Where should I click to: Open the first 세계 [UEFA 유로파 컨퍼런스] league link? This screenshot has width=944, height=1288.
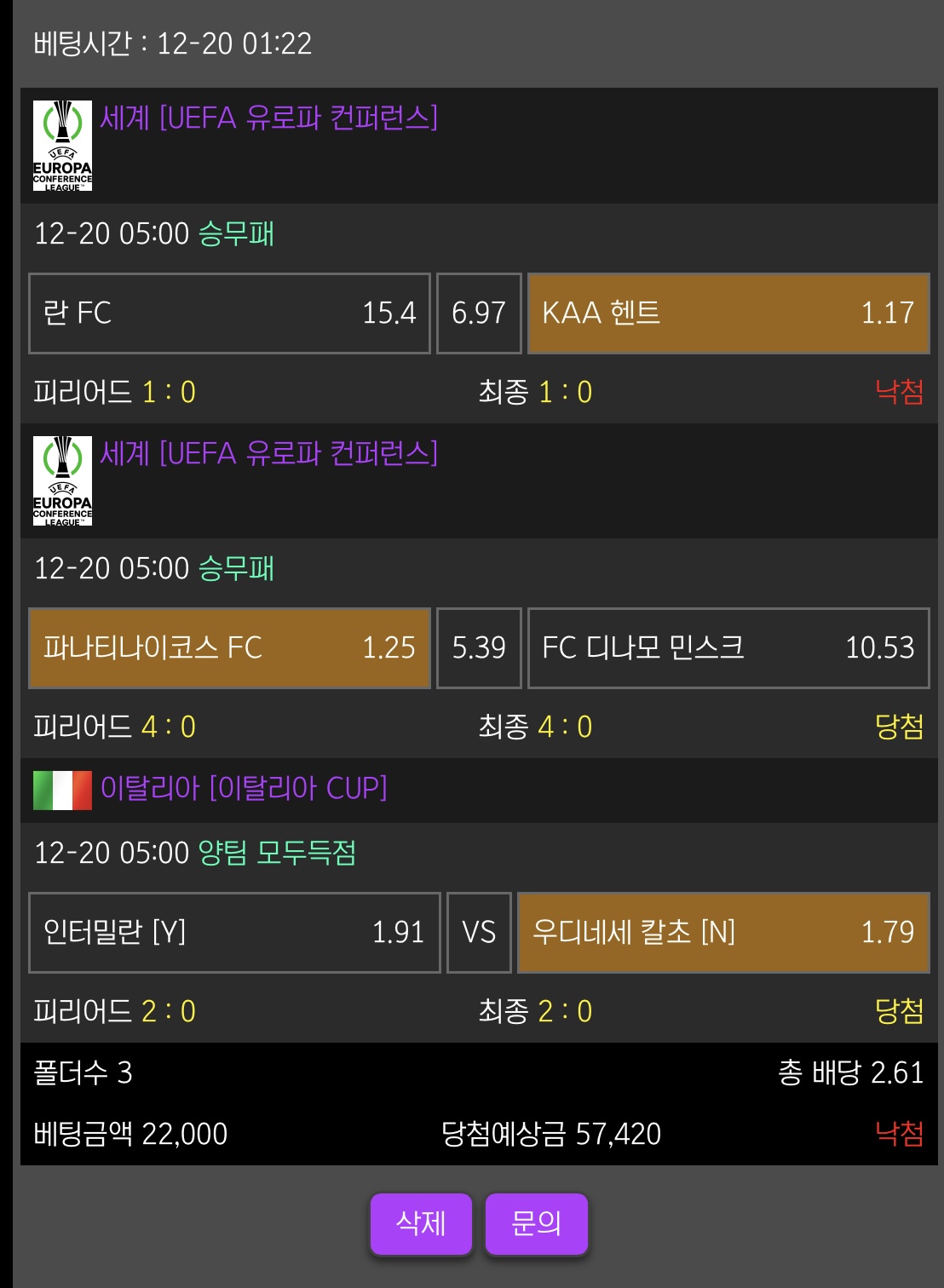point(268,118)
